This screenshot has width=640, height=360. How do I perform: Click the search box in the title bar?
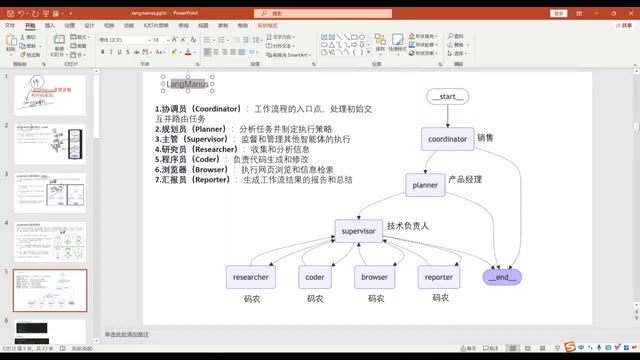click(x=323, y=13)
